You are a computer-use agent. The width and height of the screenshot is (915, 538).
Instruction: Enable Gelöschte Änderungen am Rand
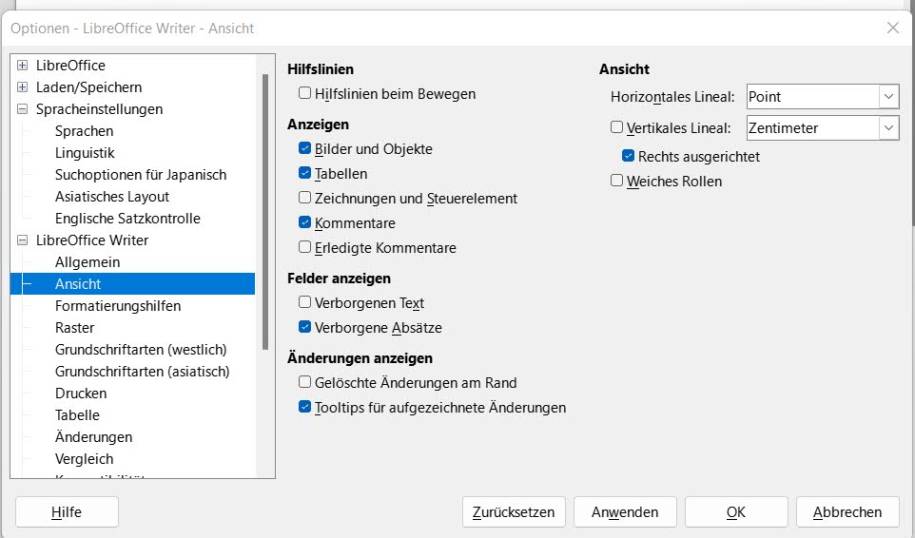(x=305, y=382)
